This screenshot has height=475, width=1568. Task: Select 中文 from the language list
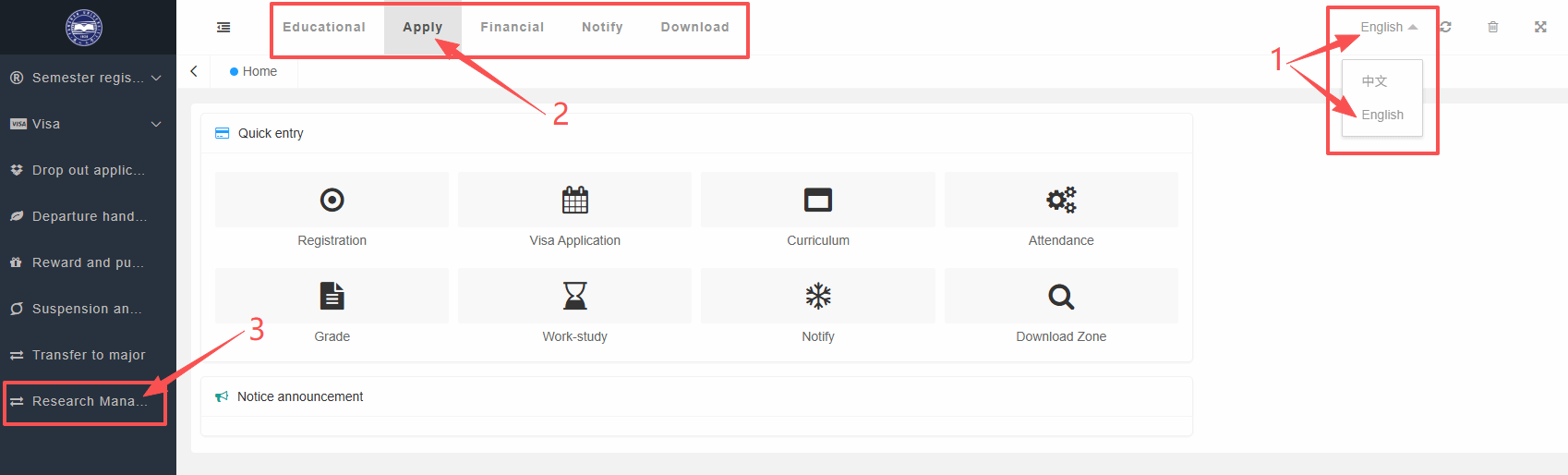pos(1375,81)
